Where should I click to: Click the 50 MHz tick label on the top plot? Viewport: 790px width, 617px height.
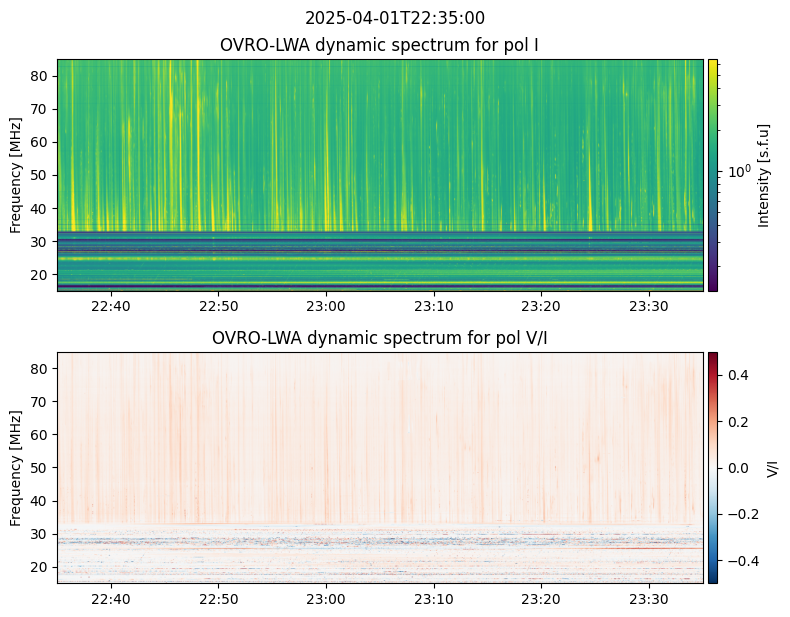point(39,175)
